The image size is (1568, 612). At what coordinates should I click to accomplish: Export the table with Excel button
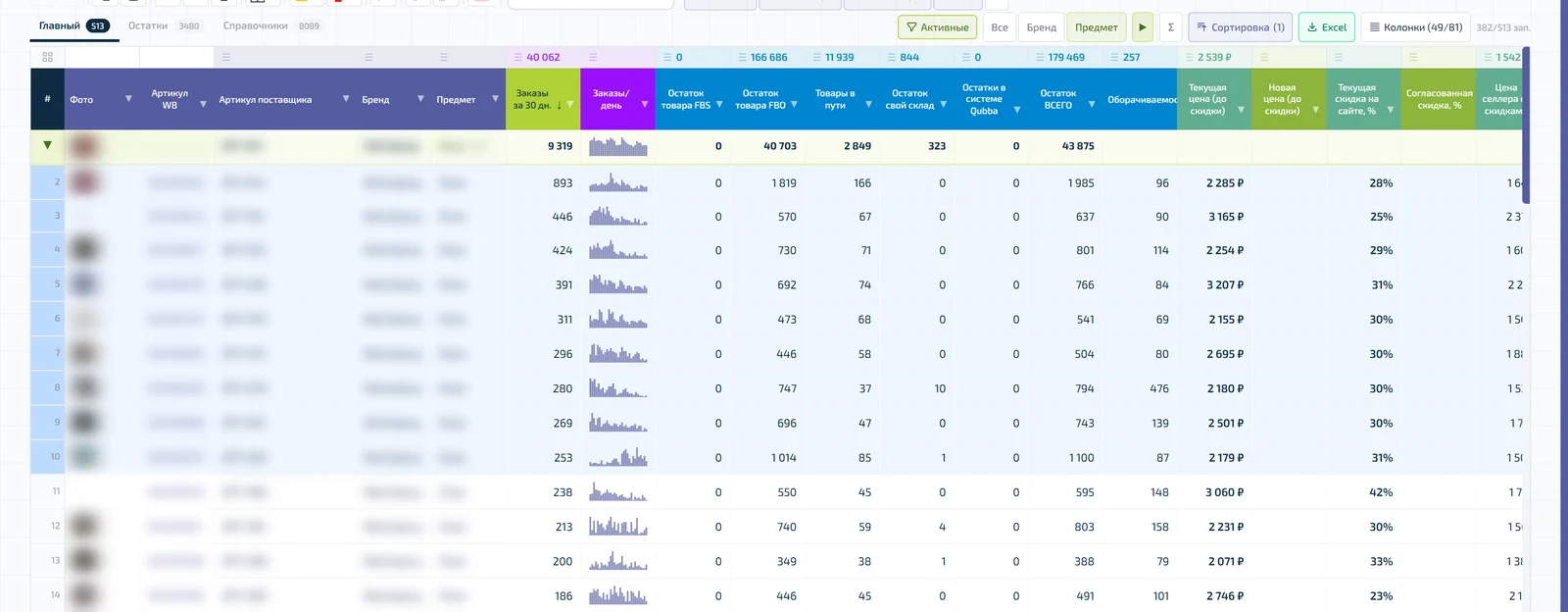point(1327,27)
